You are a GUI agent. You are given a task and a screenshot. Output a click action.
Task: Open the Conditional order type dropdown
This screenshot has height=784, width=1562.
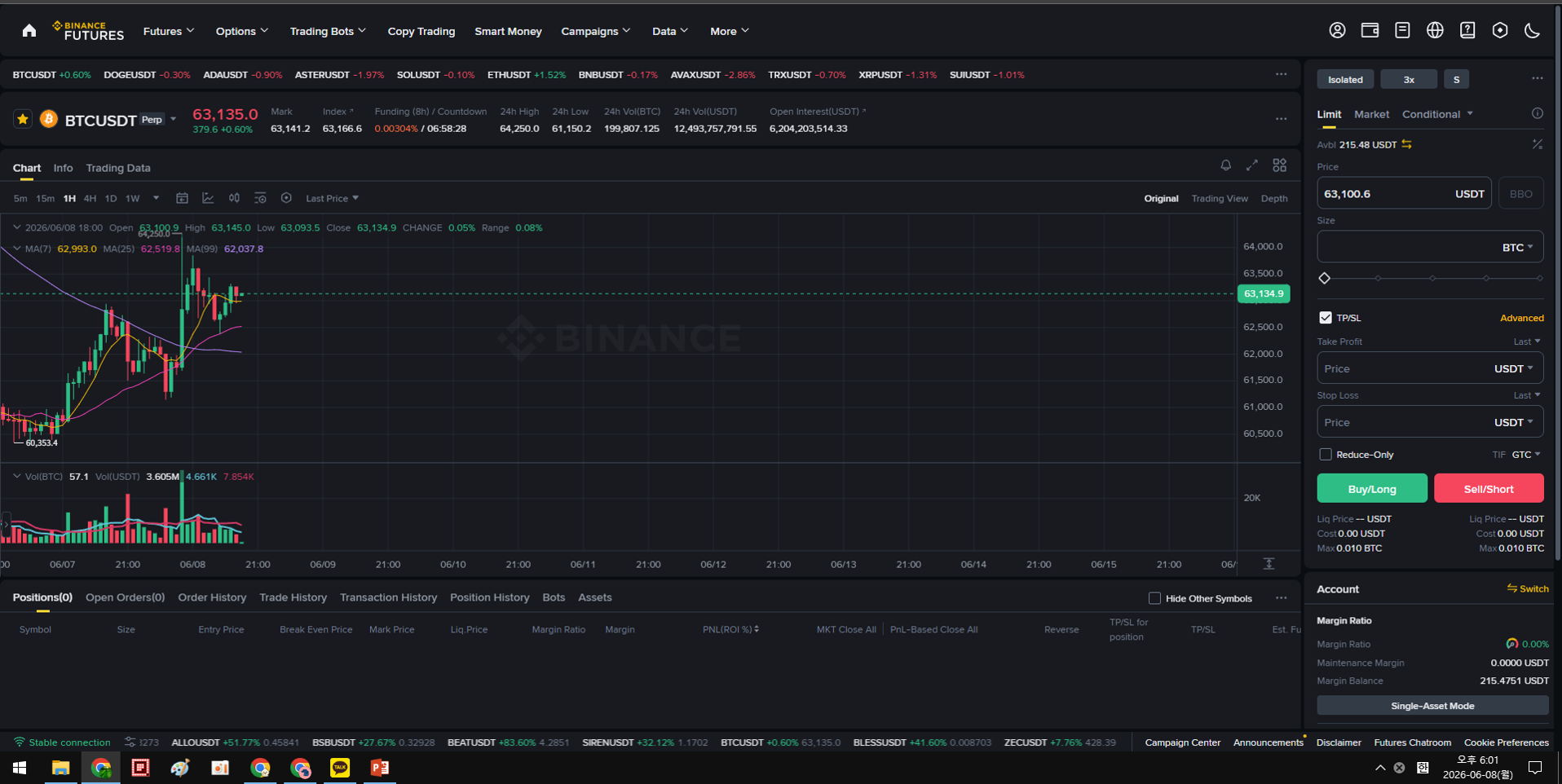1437,114
